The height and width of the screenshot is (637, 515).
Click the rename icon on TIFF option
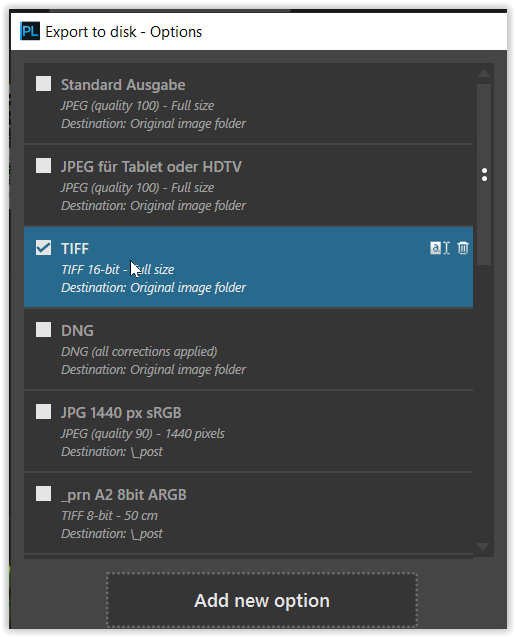pos(439,248)
